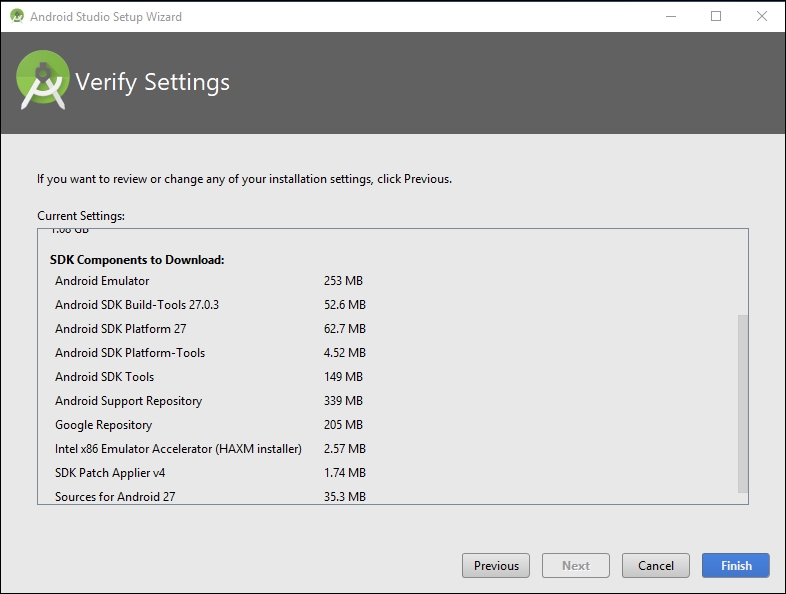Click the 1.74 MB size value

pyautogui.click(x=344, y=473)
